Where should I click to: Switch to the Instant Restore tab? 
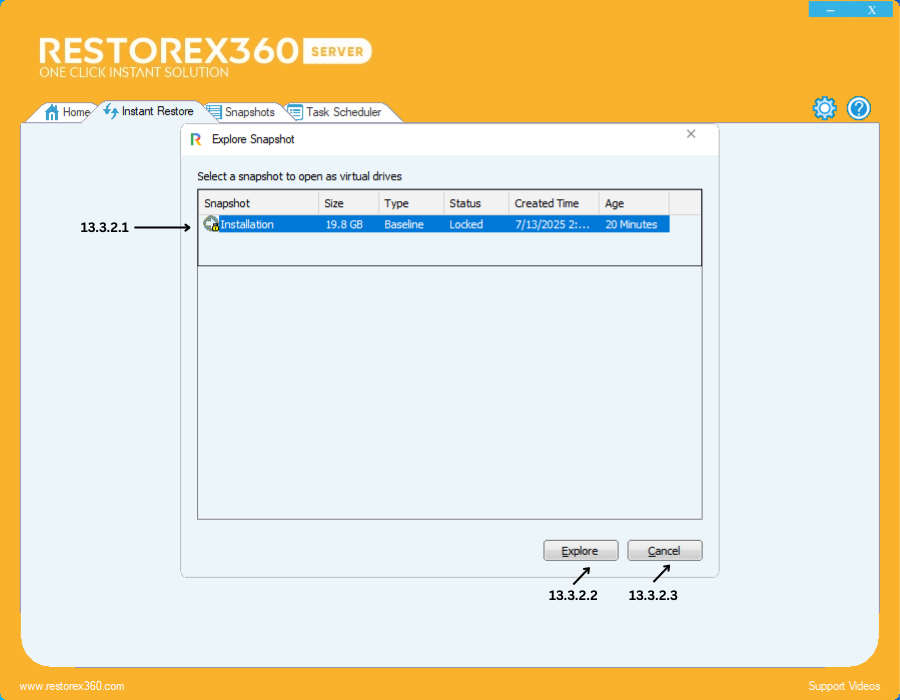pos(149,111)
